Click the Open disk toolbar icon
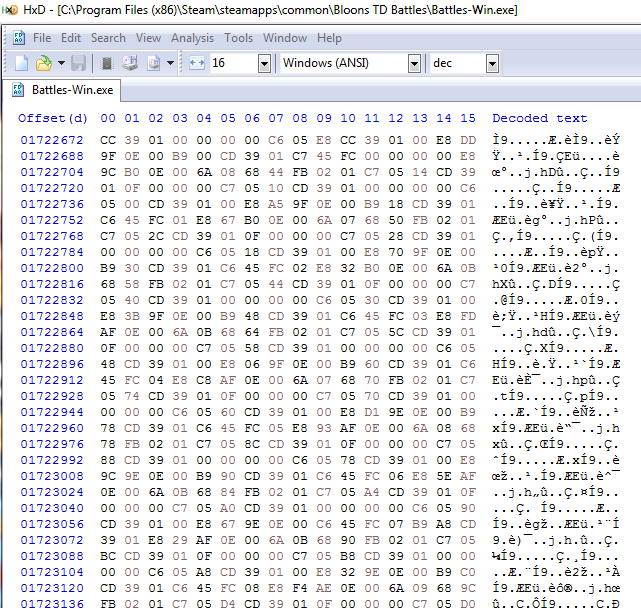The image size is (641, 608). coord(130,63)
